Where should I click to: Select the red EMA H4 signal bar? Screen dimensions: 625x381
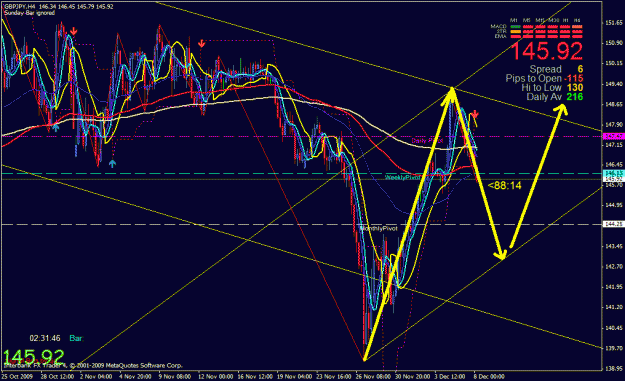(x=577, y=36)
